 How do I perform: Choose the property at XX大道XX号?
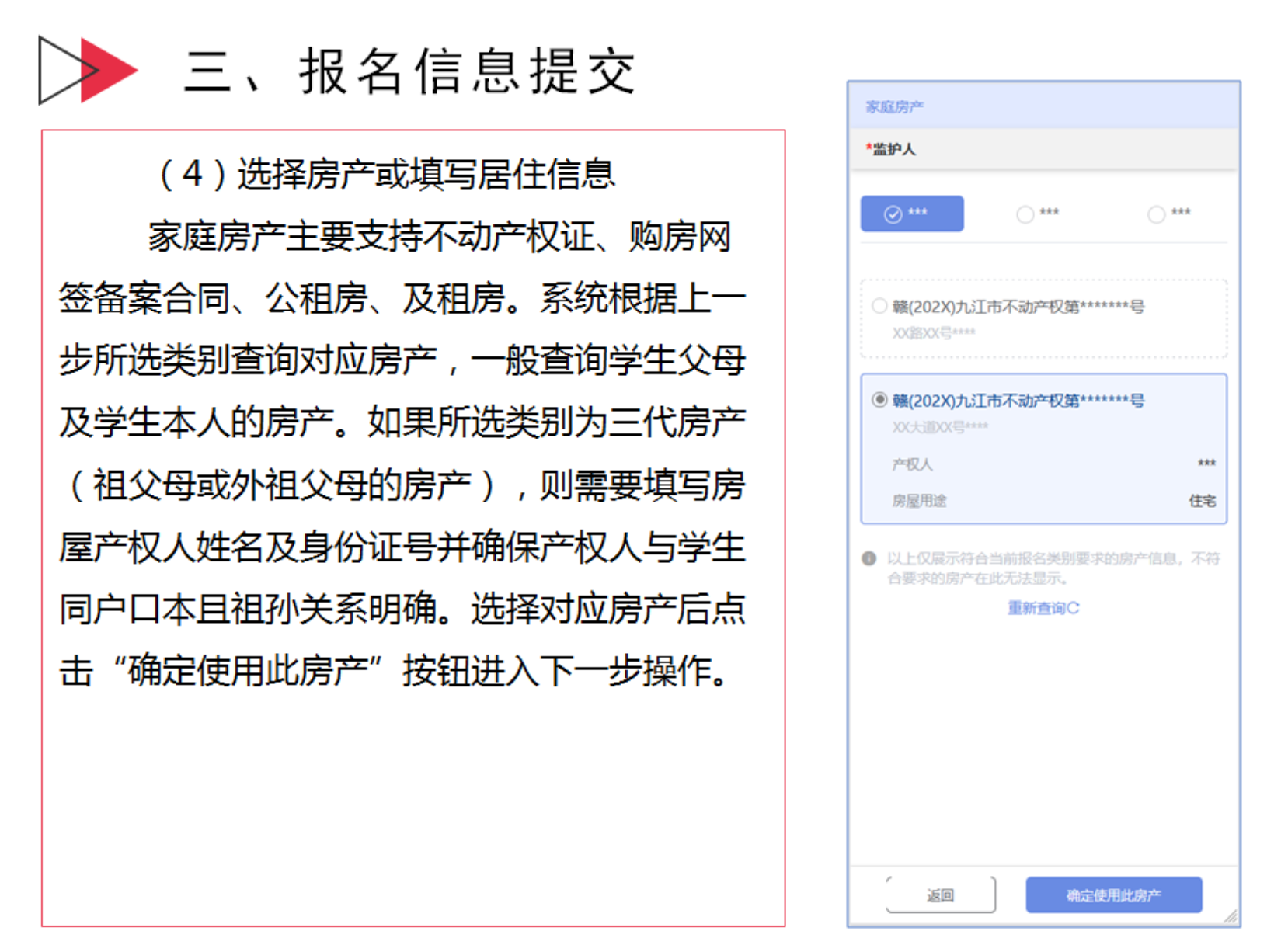click(x=879, y=400)
